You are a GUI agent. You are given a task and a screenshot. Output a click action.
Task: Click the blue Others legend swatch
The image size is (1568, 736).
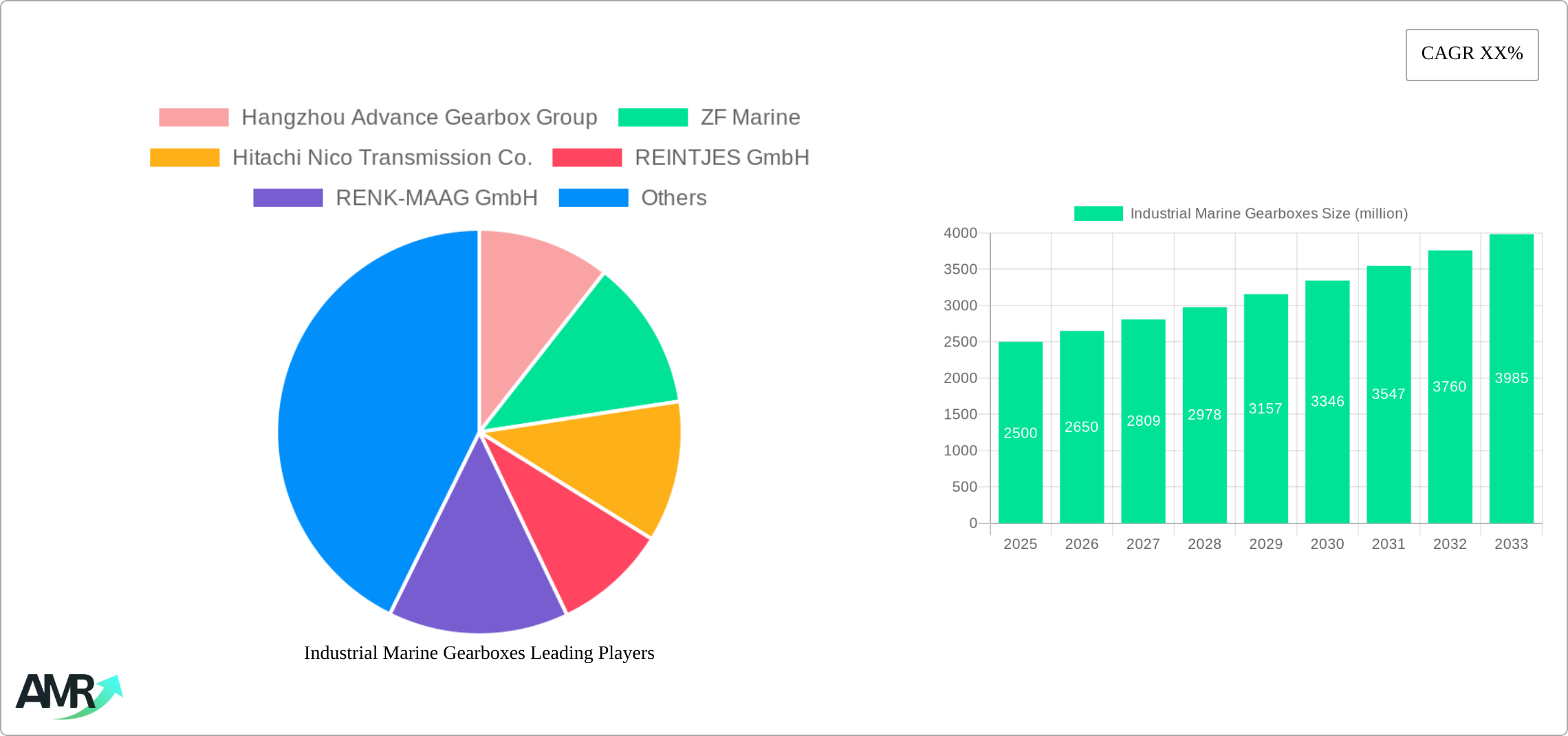(593, 198)
